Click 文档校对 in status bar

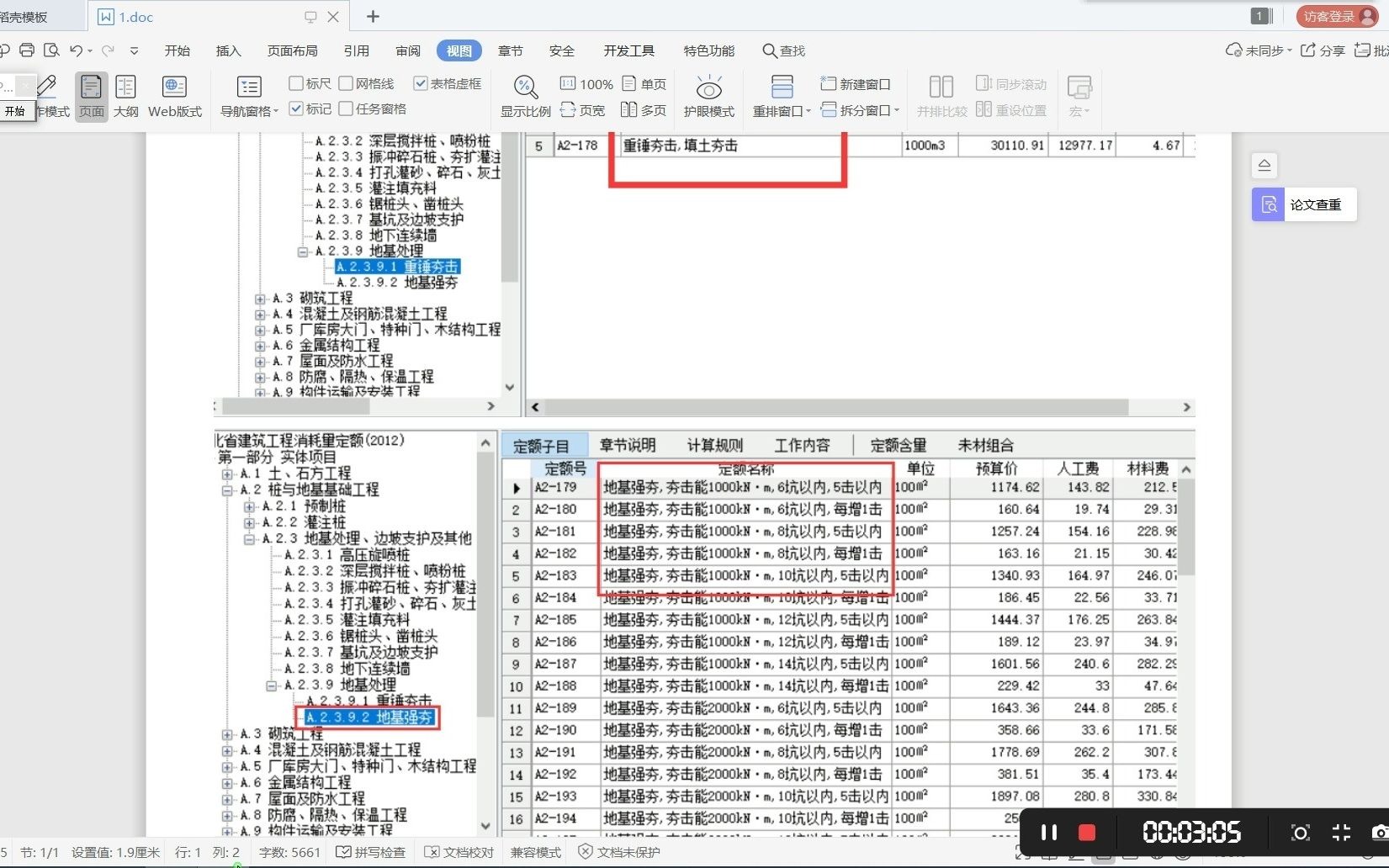pyautogui.click(x=459, y=852)
